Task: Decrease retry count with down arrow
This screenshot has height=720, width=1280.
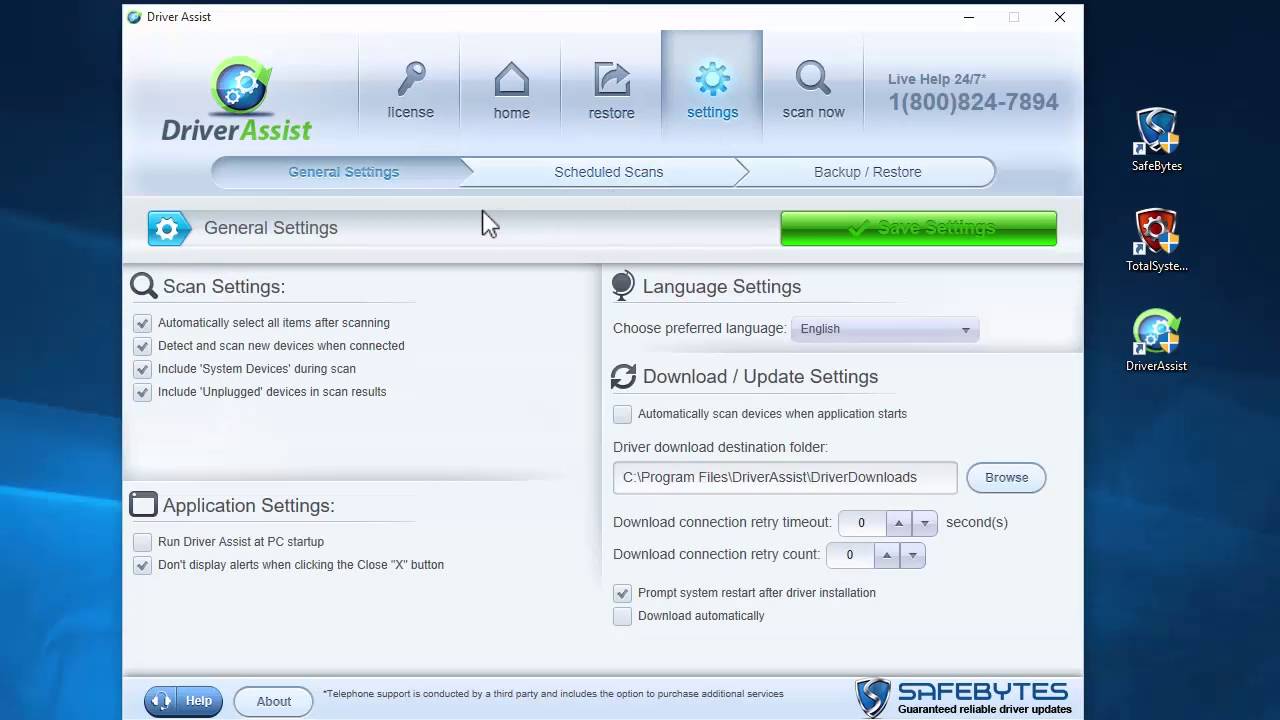Action: coord(913,555)
